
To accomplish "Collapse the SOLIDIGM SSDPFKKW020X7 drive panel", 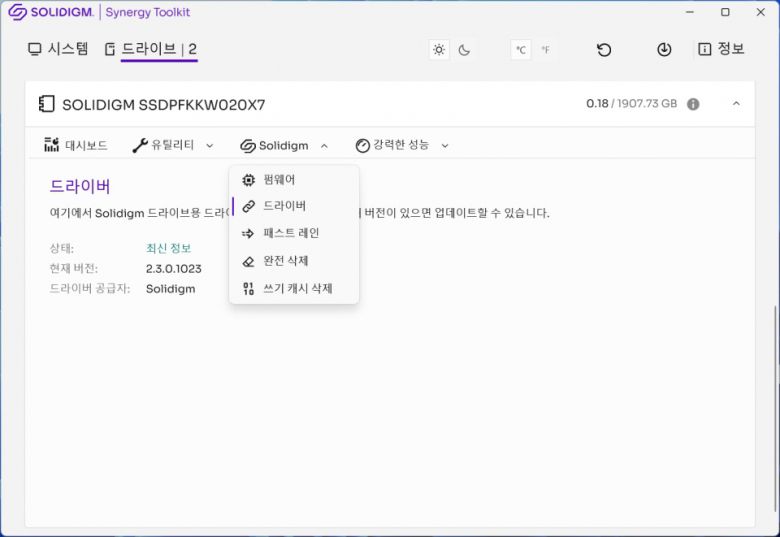I will point(736,103).
